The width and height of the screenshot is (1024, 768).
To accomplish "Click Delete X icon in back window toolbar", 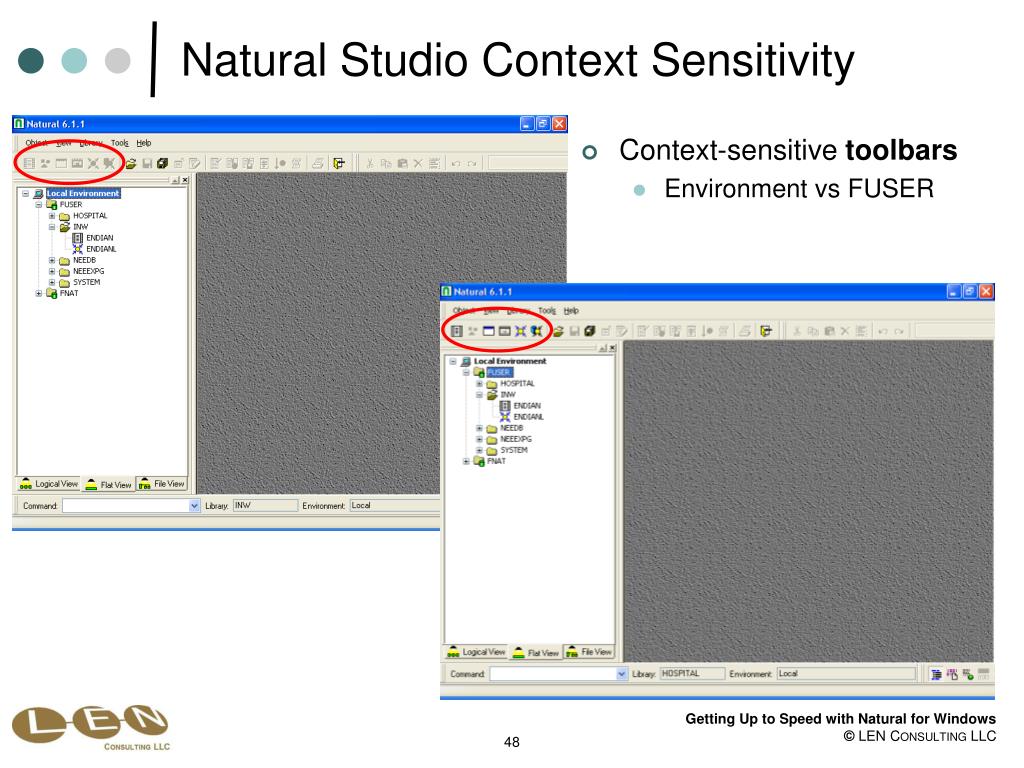I will tap(418, 163).
